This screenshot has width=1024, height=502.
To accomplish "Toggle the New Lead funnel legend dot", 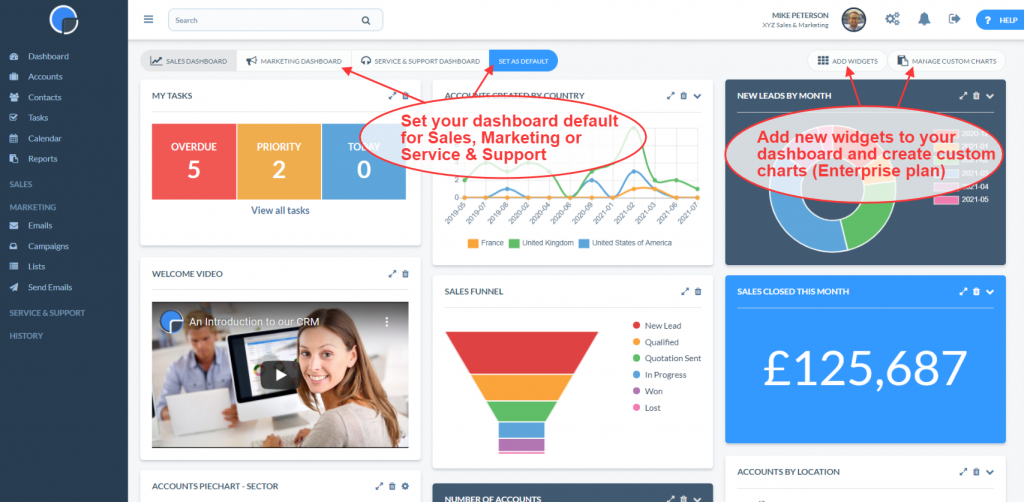I will (x=636, y=325).
